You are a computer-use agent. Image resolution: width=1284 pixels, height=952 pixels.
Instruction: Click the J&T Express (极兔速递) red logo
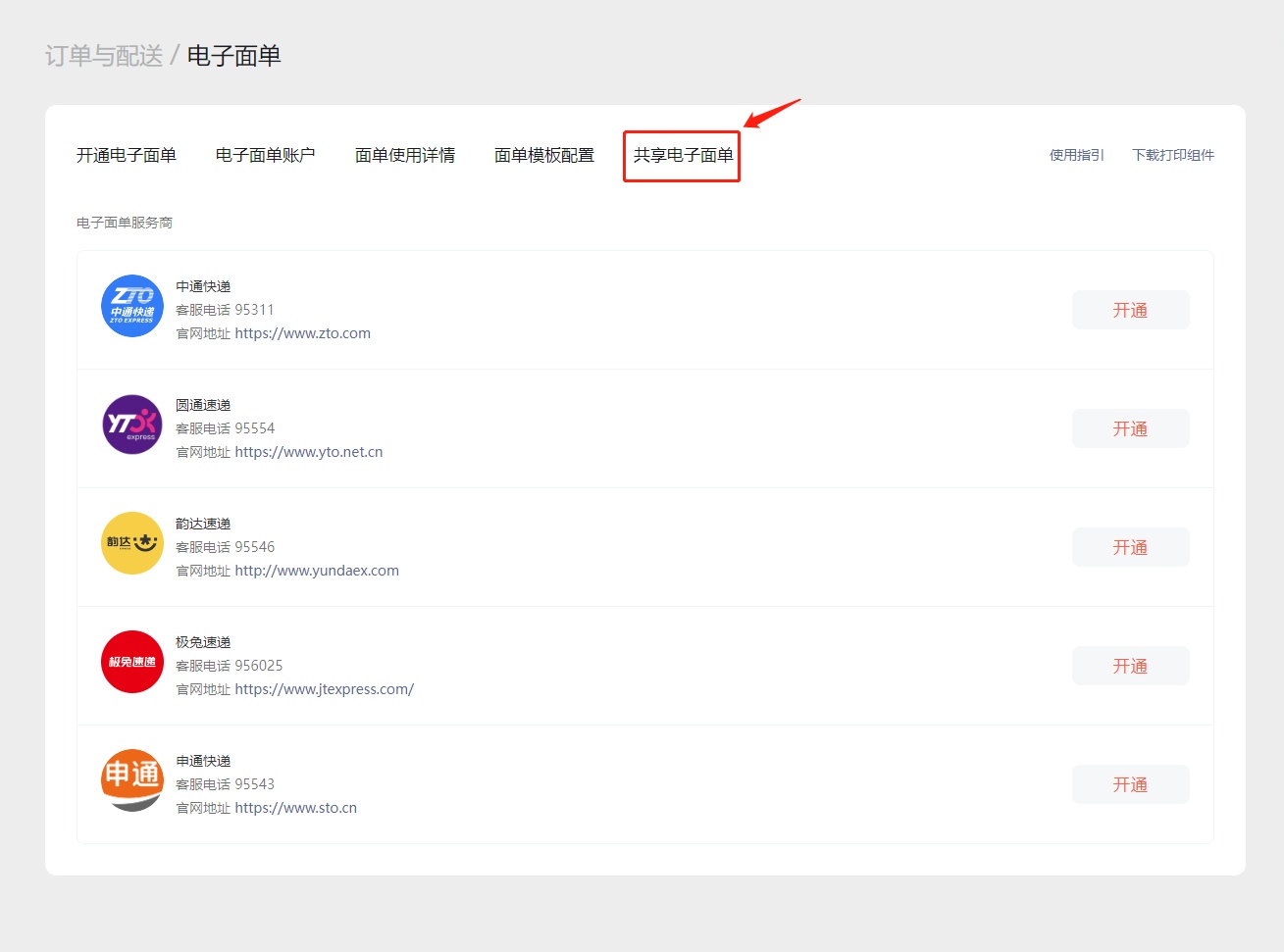coord(132,662)
